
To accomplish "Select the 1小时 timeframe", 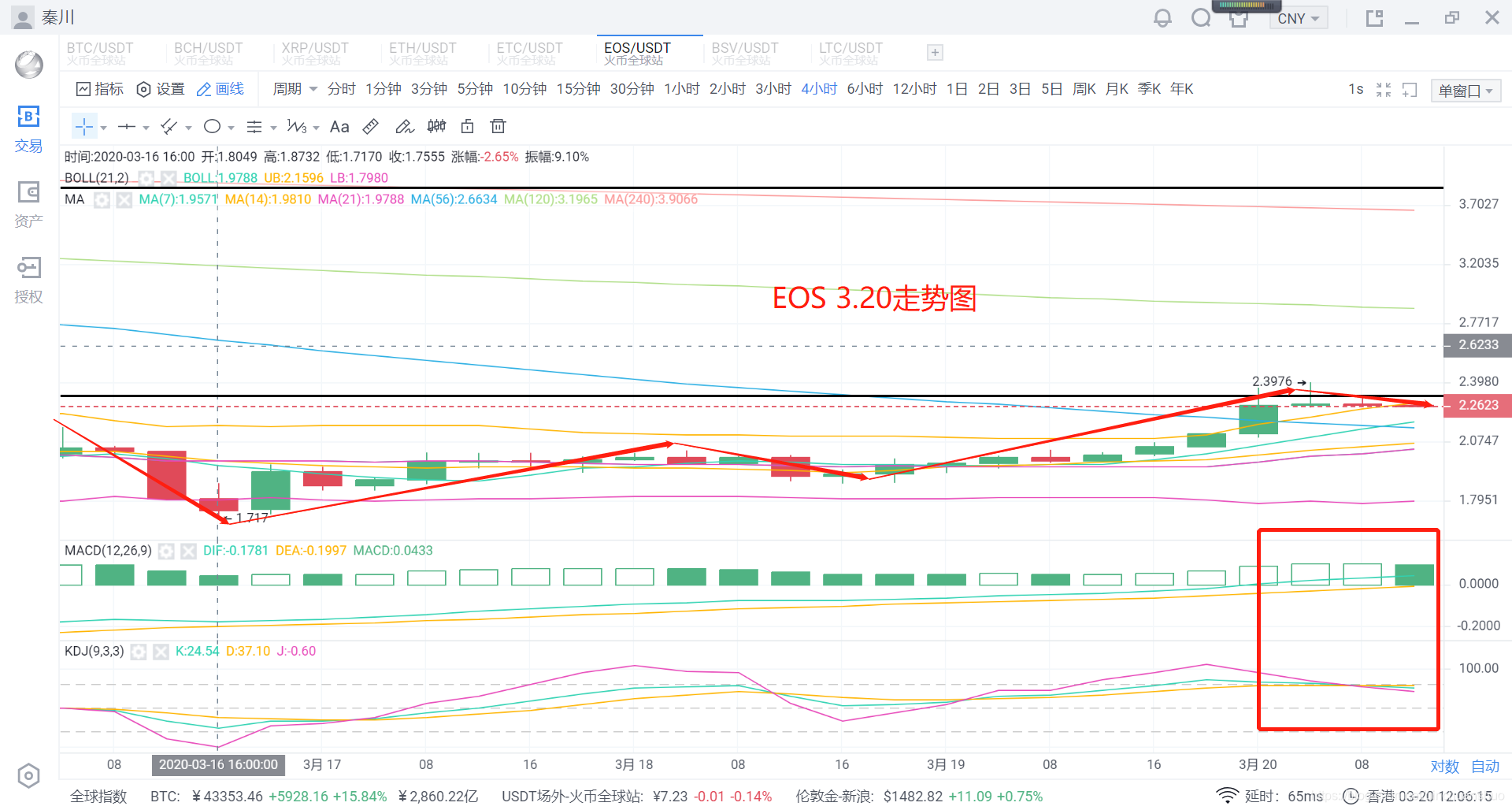I will point(682,89).
